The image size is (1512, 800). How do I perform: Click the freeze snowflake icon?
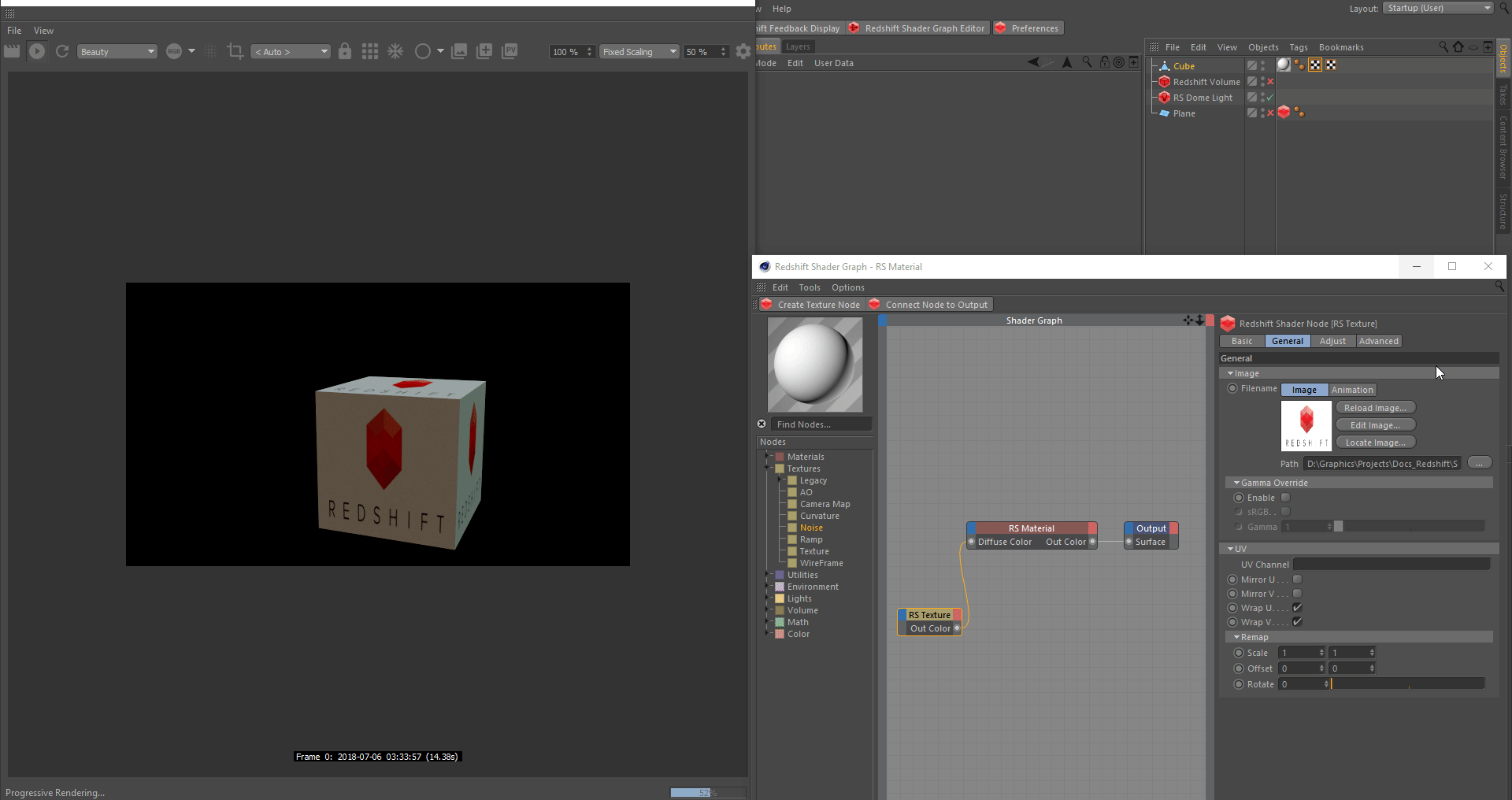[395, 51]
